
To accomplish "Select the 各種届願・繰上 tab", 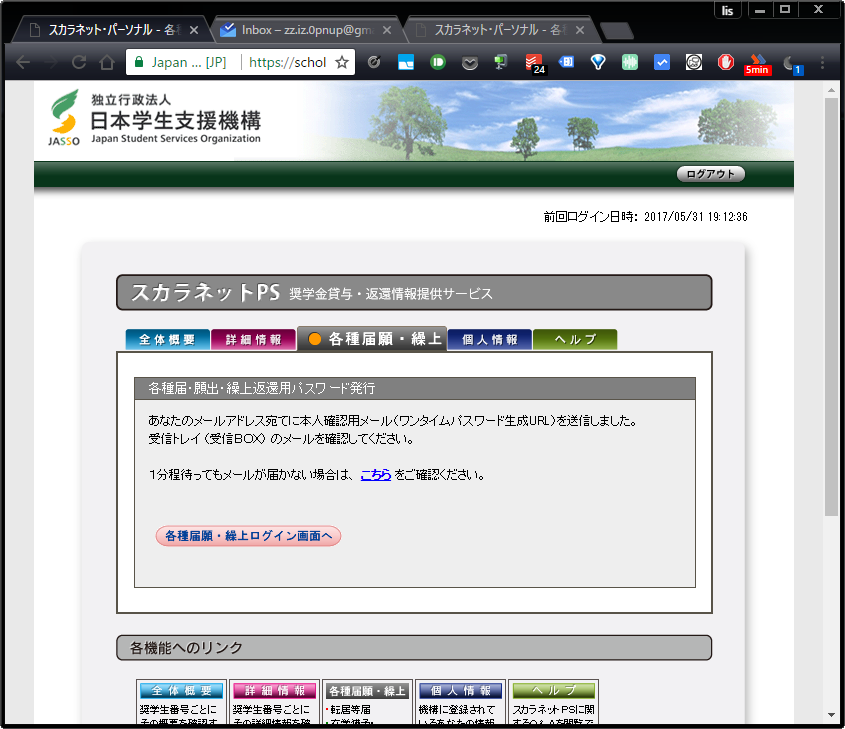I will click(x=372, y=338).
